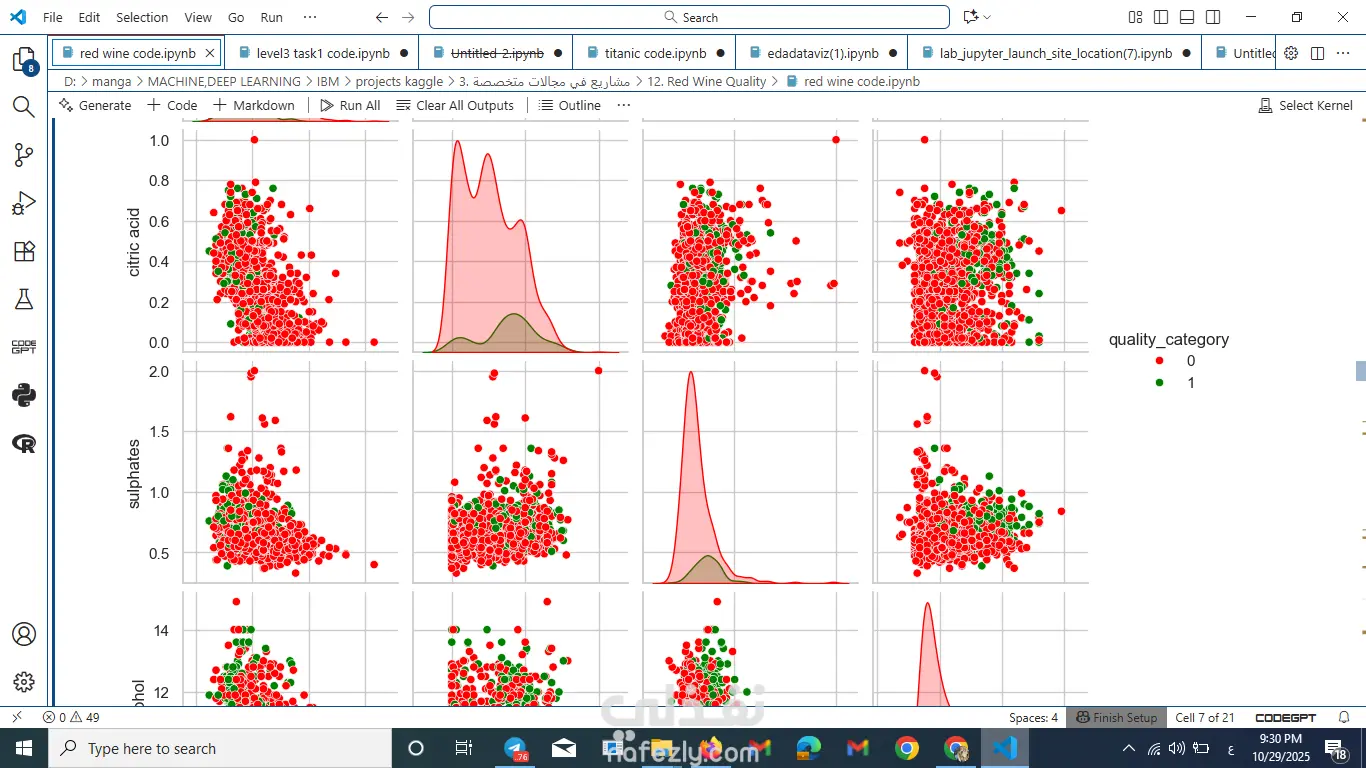Switch to the lab_jupyter_launch_site_location(7).ipynb tab
The width and height of the screenshot is (1366, 768).
[x=1056, y=53]
